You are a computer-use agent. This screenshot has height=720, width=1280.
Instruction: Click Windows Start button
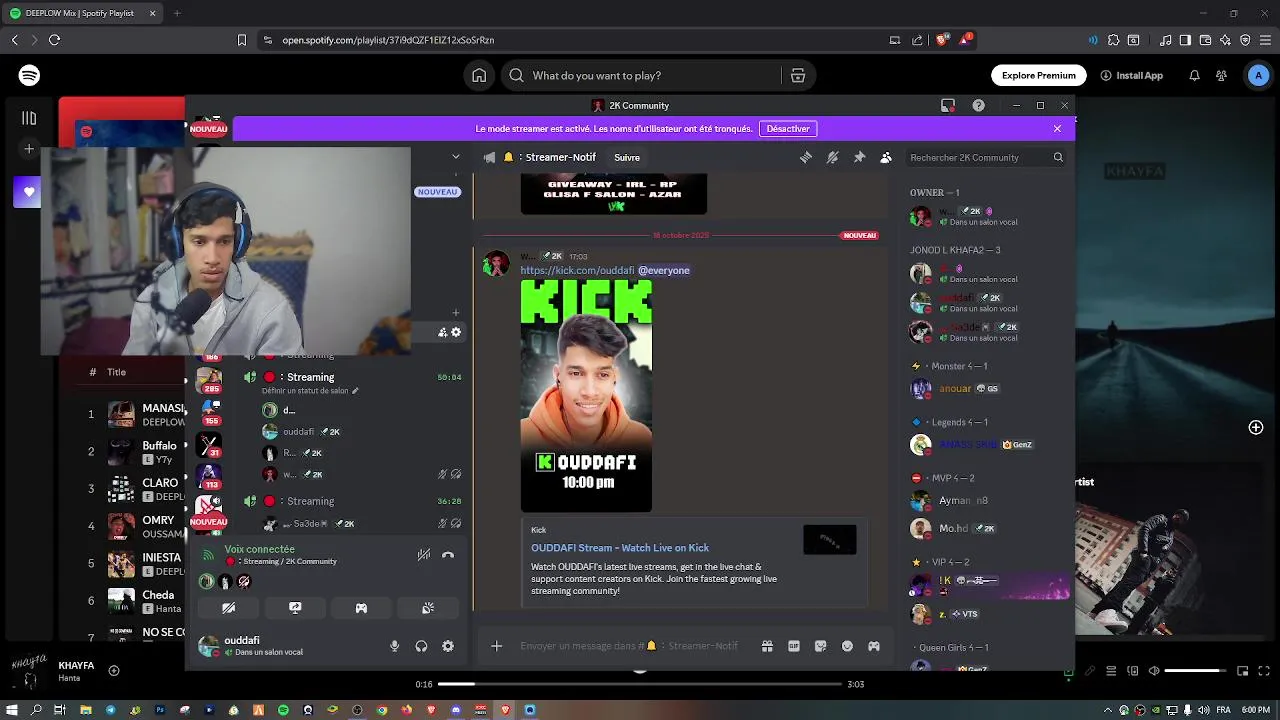click(13, 710)
